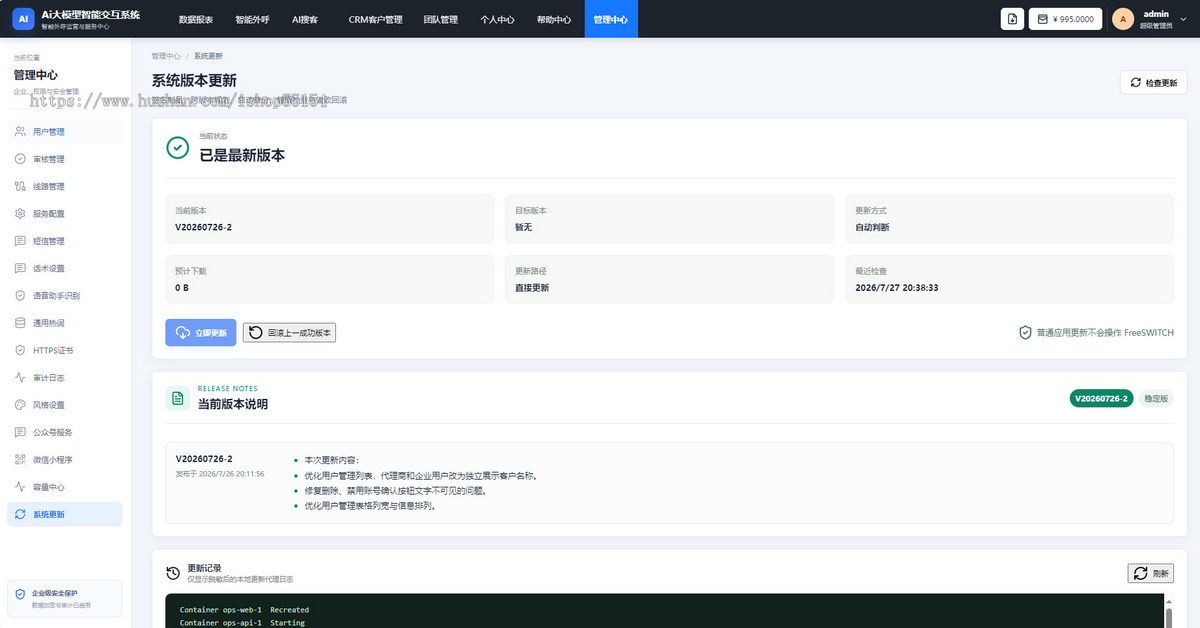The height and width of the screenshot is (628, 1200).
Task: Refresh the update log with 刷新
Action: point(1151,573)
